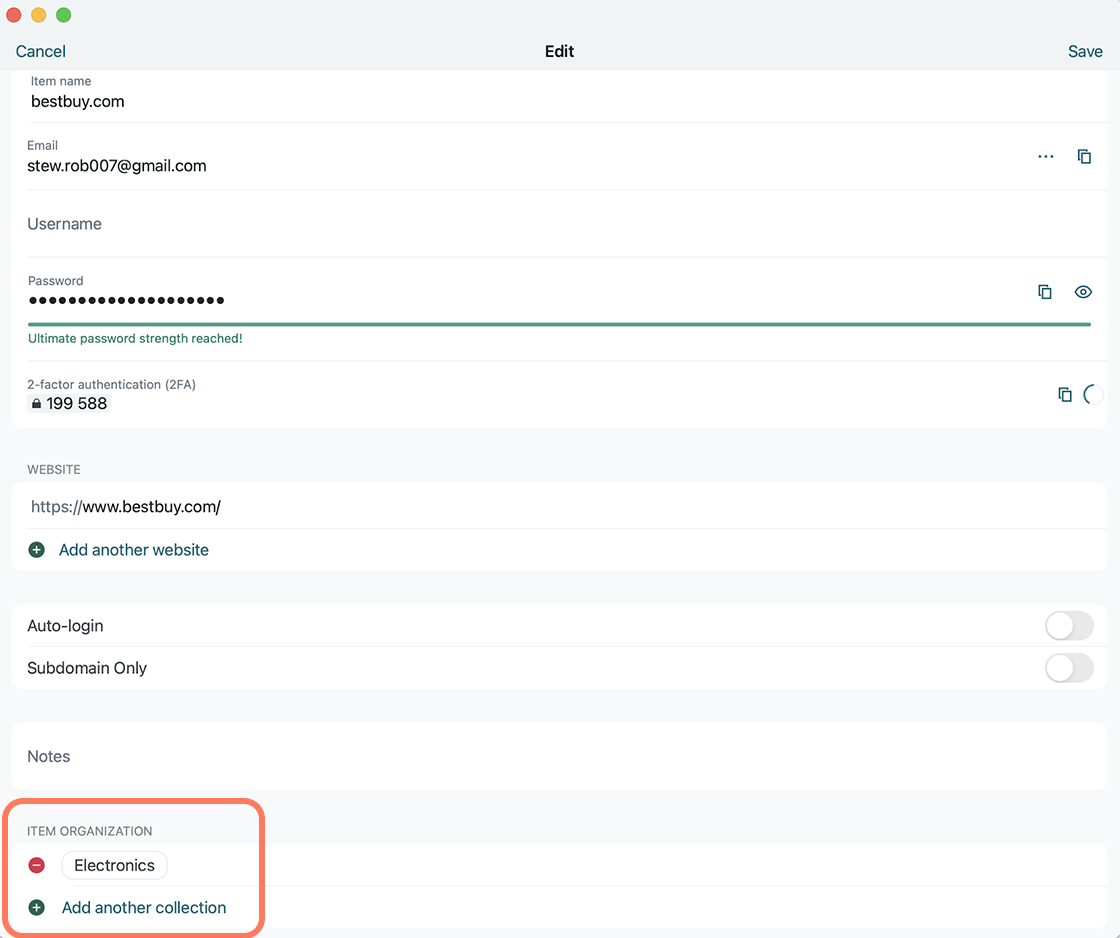Image resolution: width=1120 pixels, height=938 pixels.
Task: Save the edited login item
Action: coord(1085,51)
